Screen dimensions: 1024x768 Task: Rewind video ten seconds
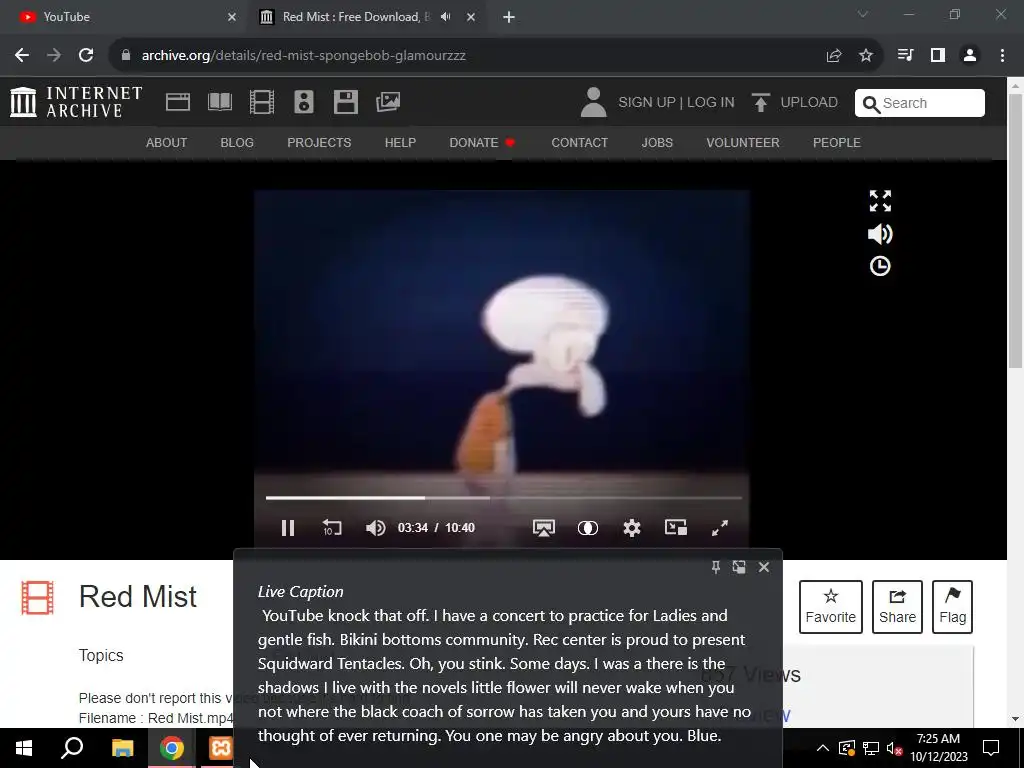click(332, 528)
